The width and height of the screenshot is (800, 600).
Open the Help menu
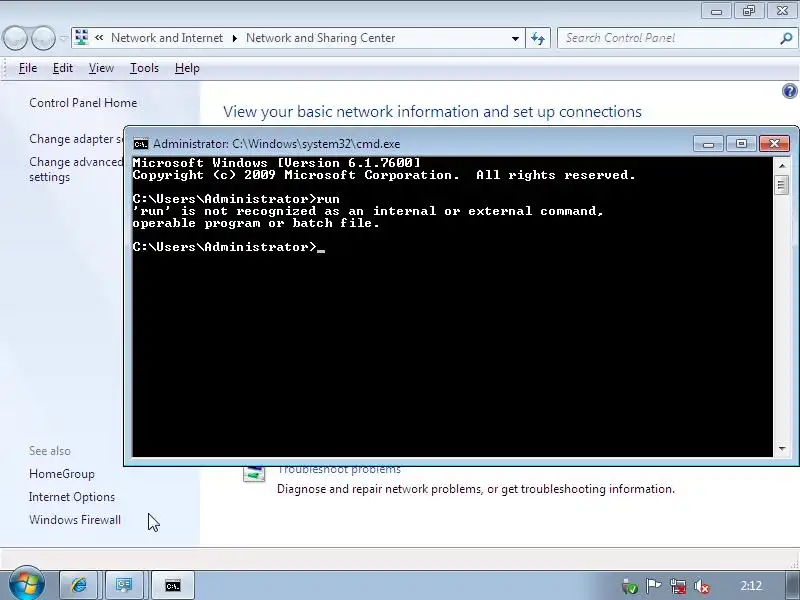pyautogui.click(x=187, y=68)
